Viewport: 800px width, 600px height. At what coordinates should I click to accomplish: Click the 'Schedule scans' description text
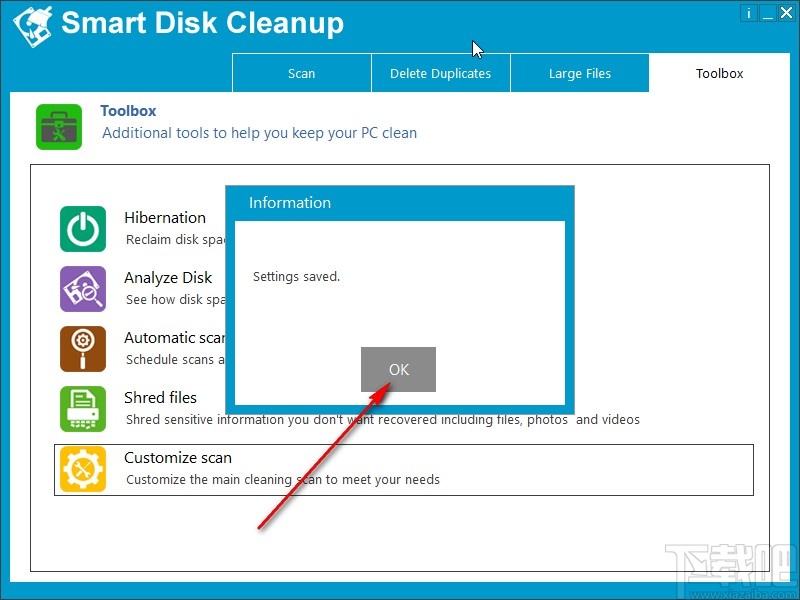click(176, 360)
